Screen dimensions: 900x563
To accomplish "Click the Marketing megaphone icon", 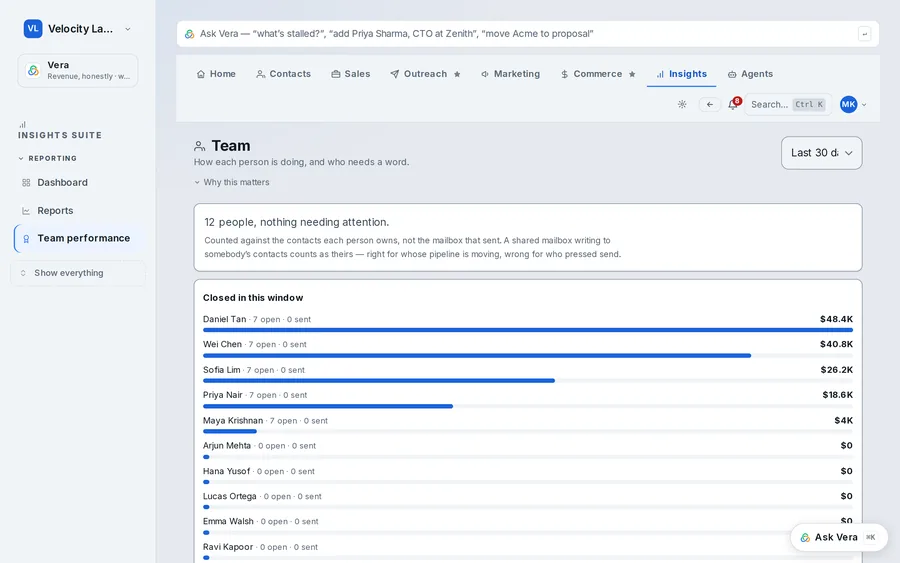I will tap(485, 74).
